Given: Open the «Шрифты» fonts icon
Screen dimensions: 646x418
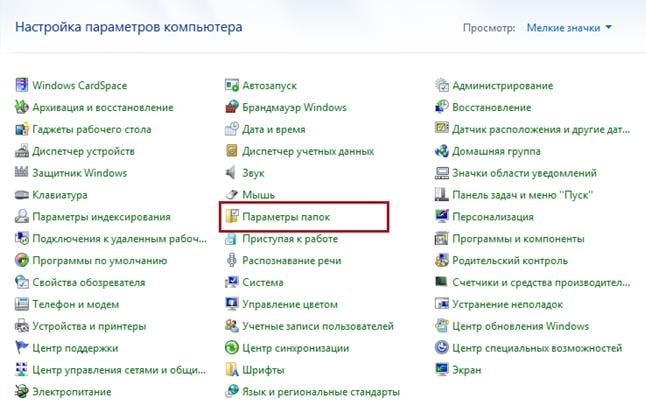Looking at the screenshot, I should click(x=232, y=369).
